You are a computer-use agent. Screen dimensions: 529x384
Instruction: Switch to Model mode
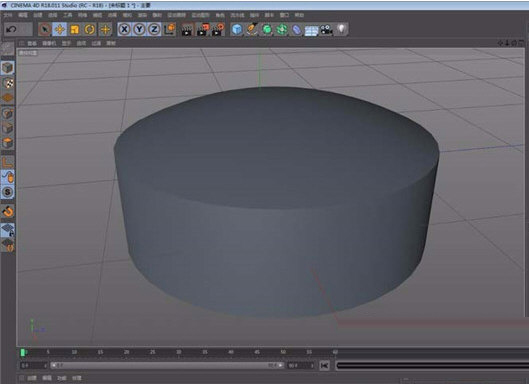[x=7, y=68]
